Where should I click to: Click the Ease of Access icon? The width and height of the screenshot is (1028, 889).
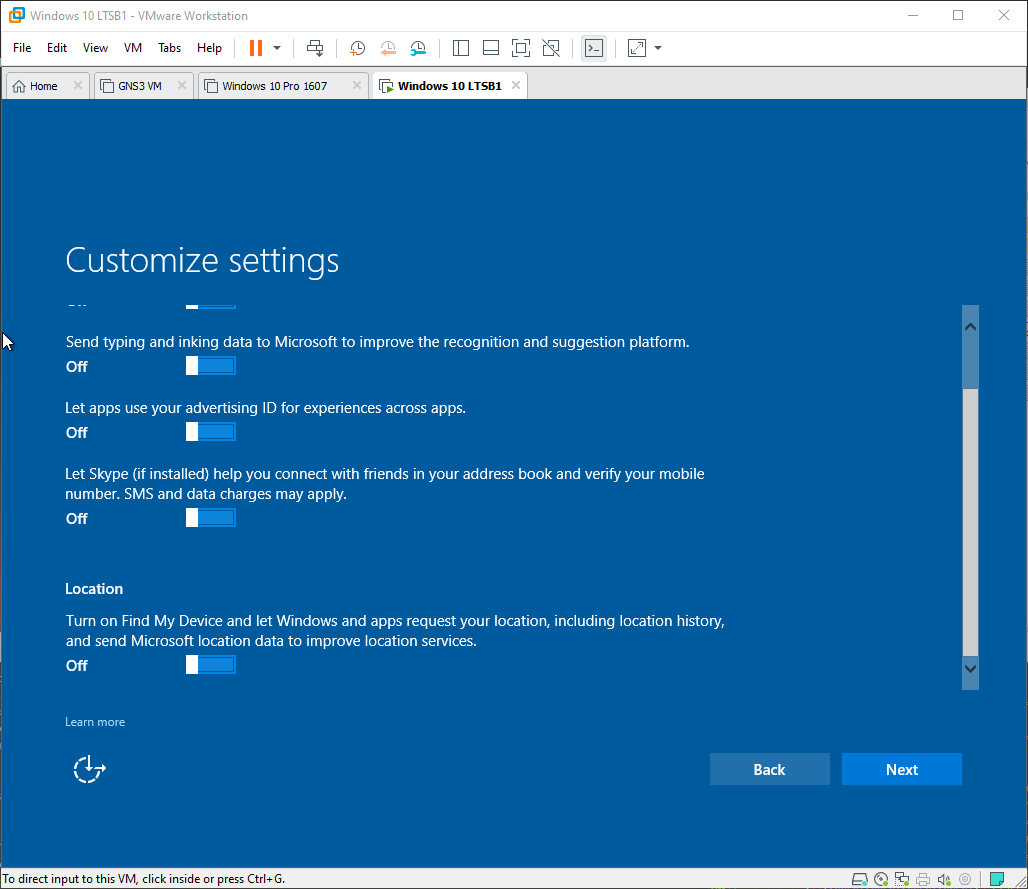(x=89, y=769)
